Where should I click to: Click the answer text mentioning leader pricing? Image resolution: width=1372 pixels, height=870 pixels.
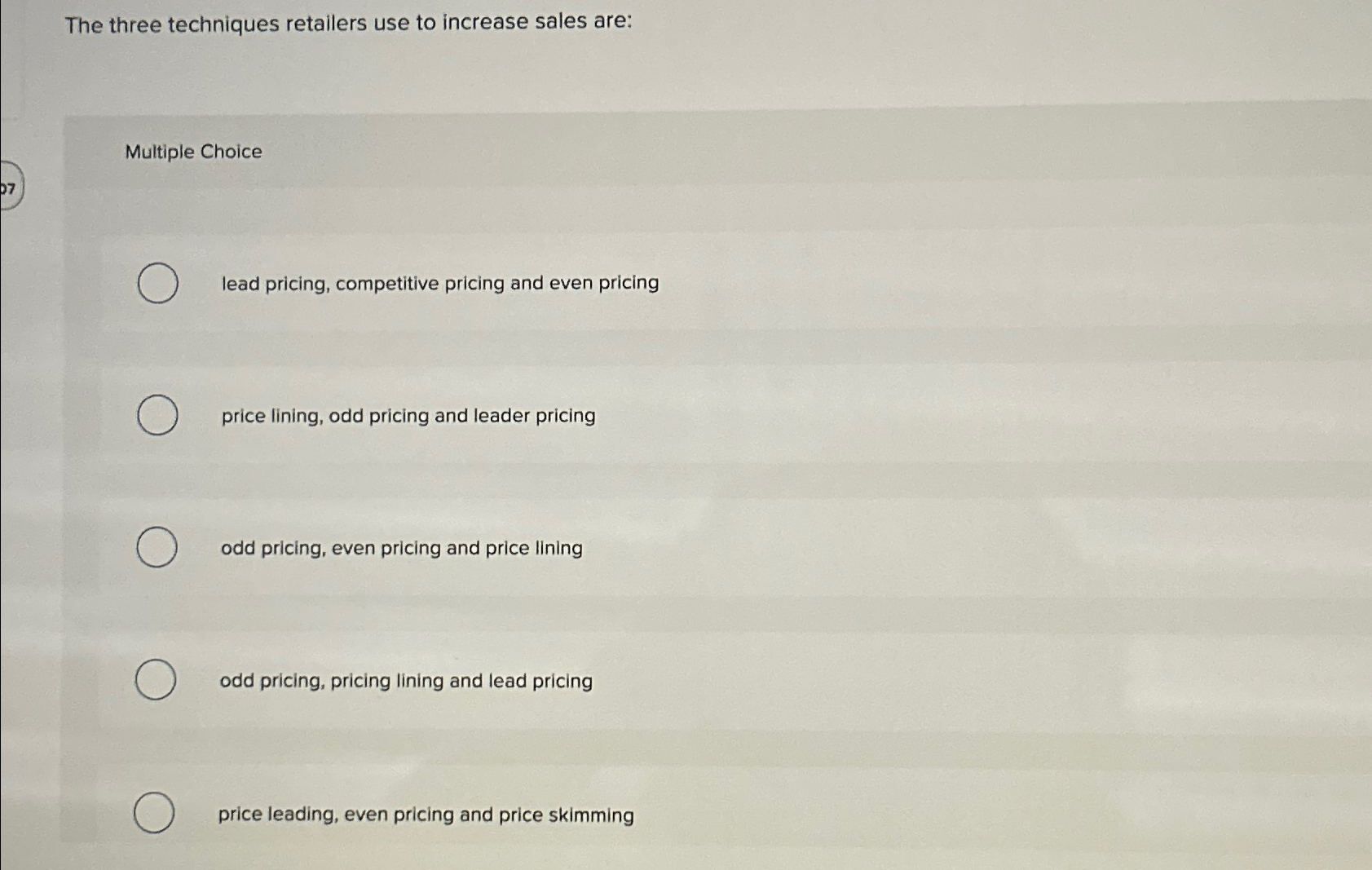[x=408, y=416]
